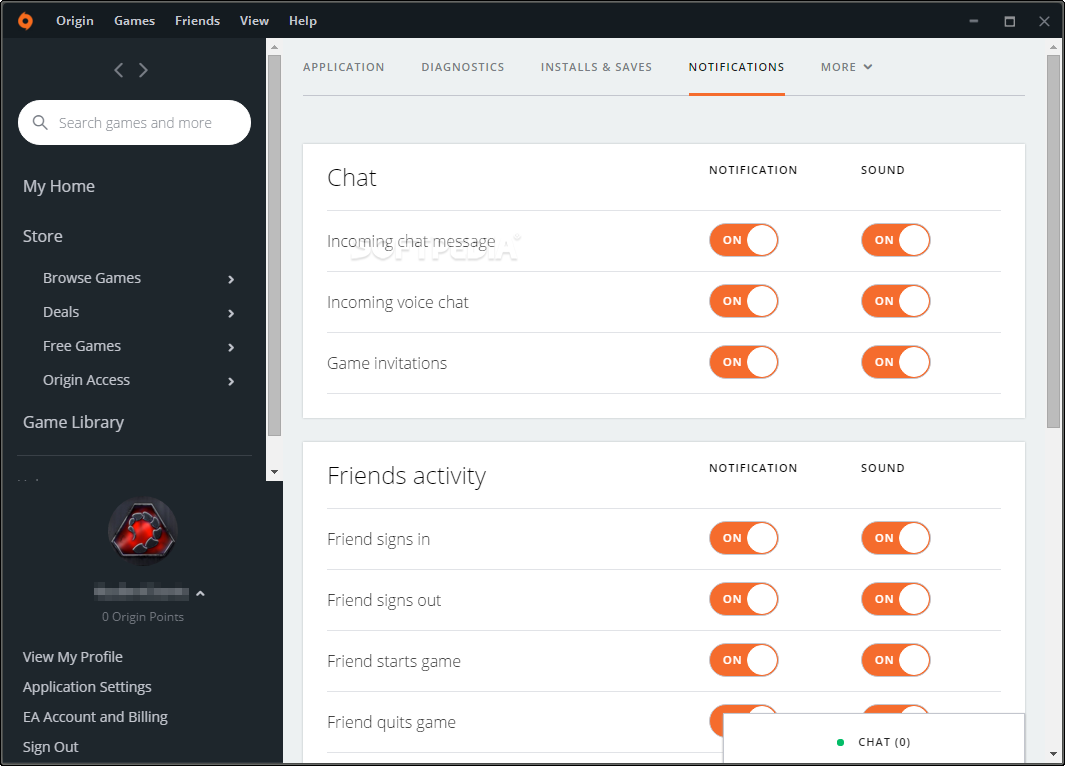Switch to the APPLICATION tab
The width and height of the screenshot is (1065, 766).
point(344,67)
